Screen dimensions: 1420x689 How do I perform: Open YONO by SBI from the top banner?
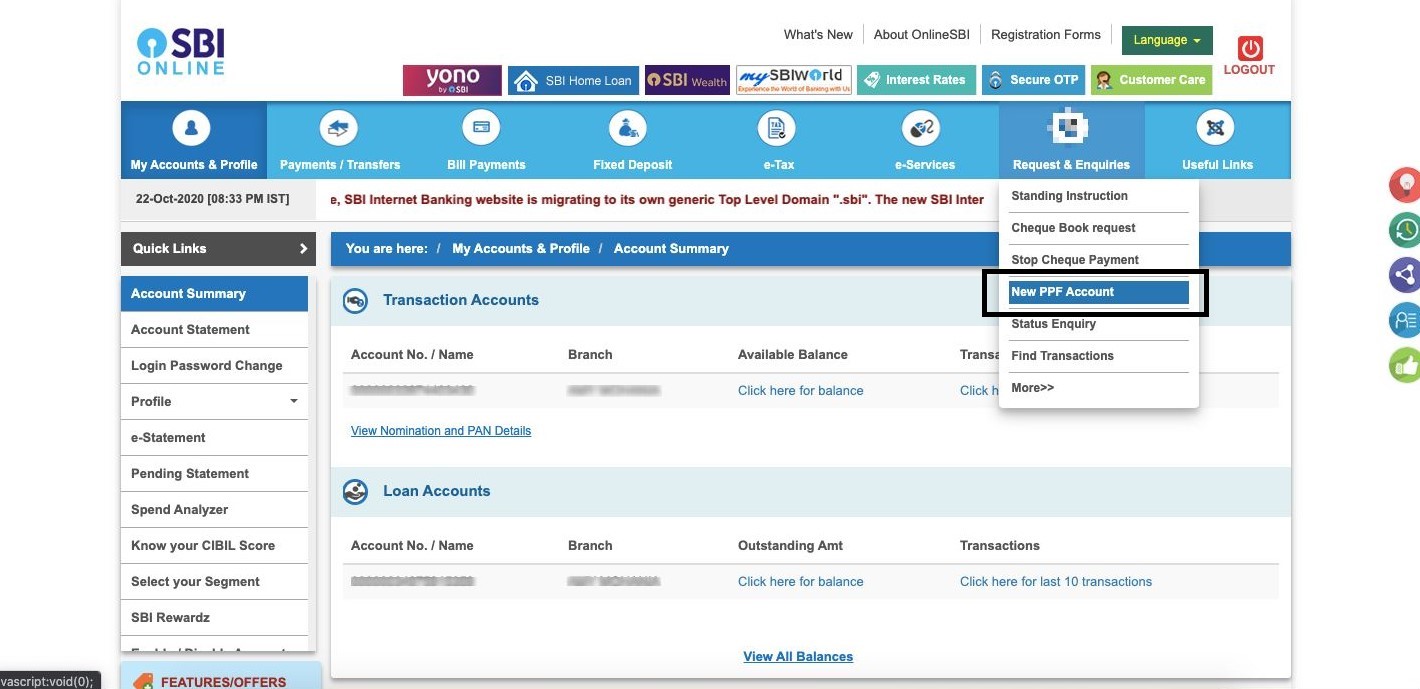click(x=451, y=79)
